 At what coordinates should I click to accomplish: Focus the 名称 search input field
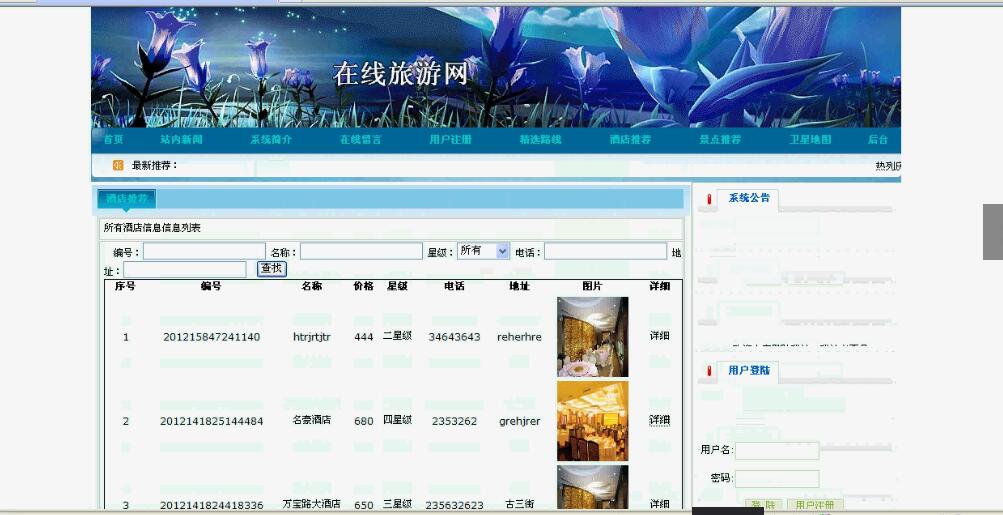[361, 251]
